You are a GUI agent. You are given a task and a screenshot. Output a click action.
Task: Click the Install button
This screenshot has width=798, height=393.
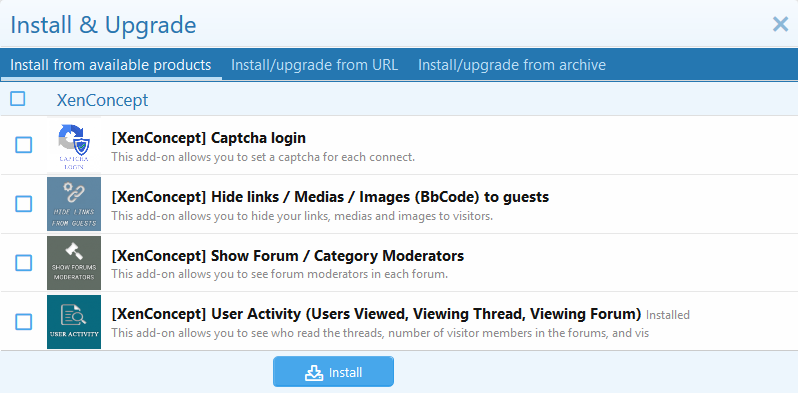333,372
